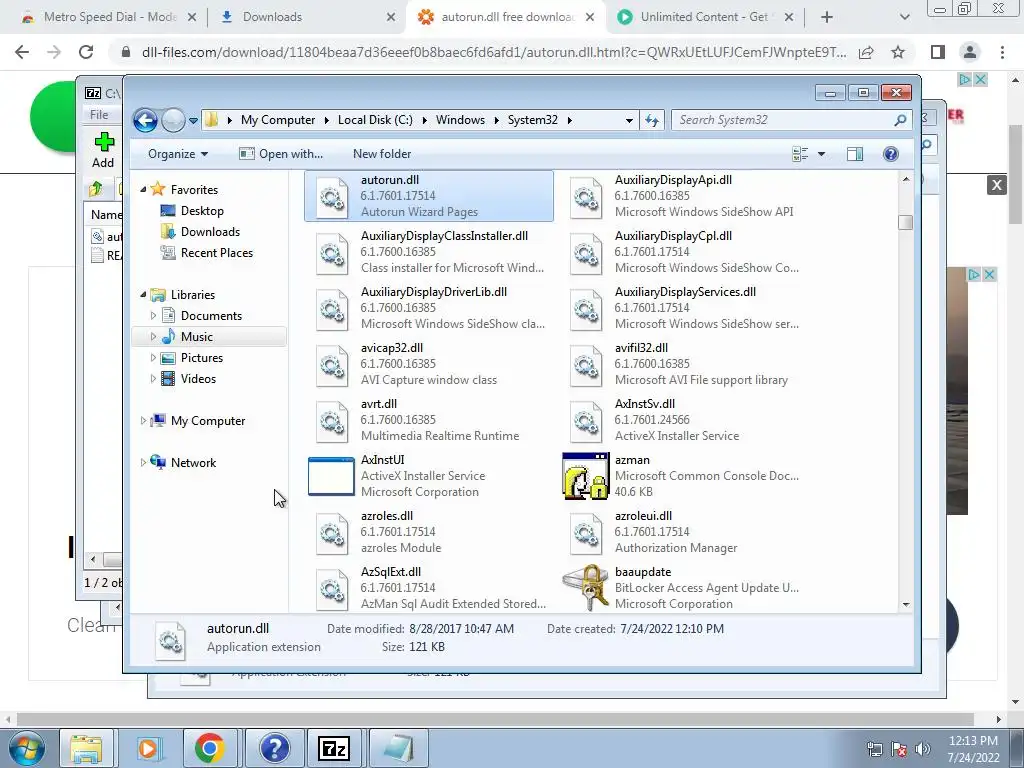Click the Add button in 7-Zip window

[103, 150]
